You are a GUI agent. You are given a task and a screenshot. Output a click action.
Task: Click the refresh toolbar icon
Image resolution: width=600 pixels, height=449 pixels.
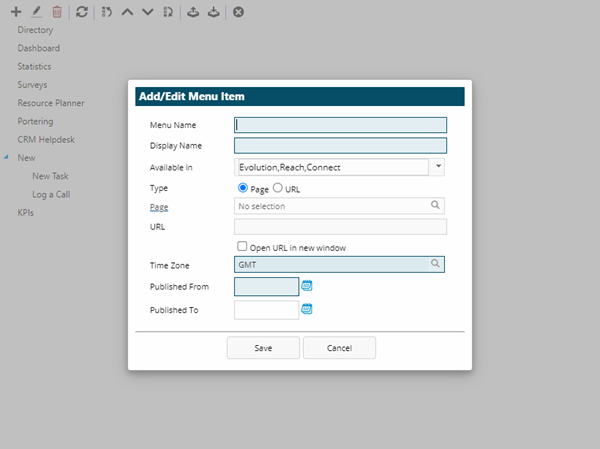(82, 12)
